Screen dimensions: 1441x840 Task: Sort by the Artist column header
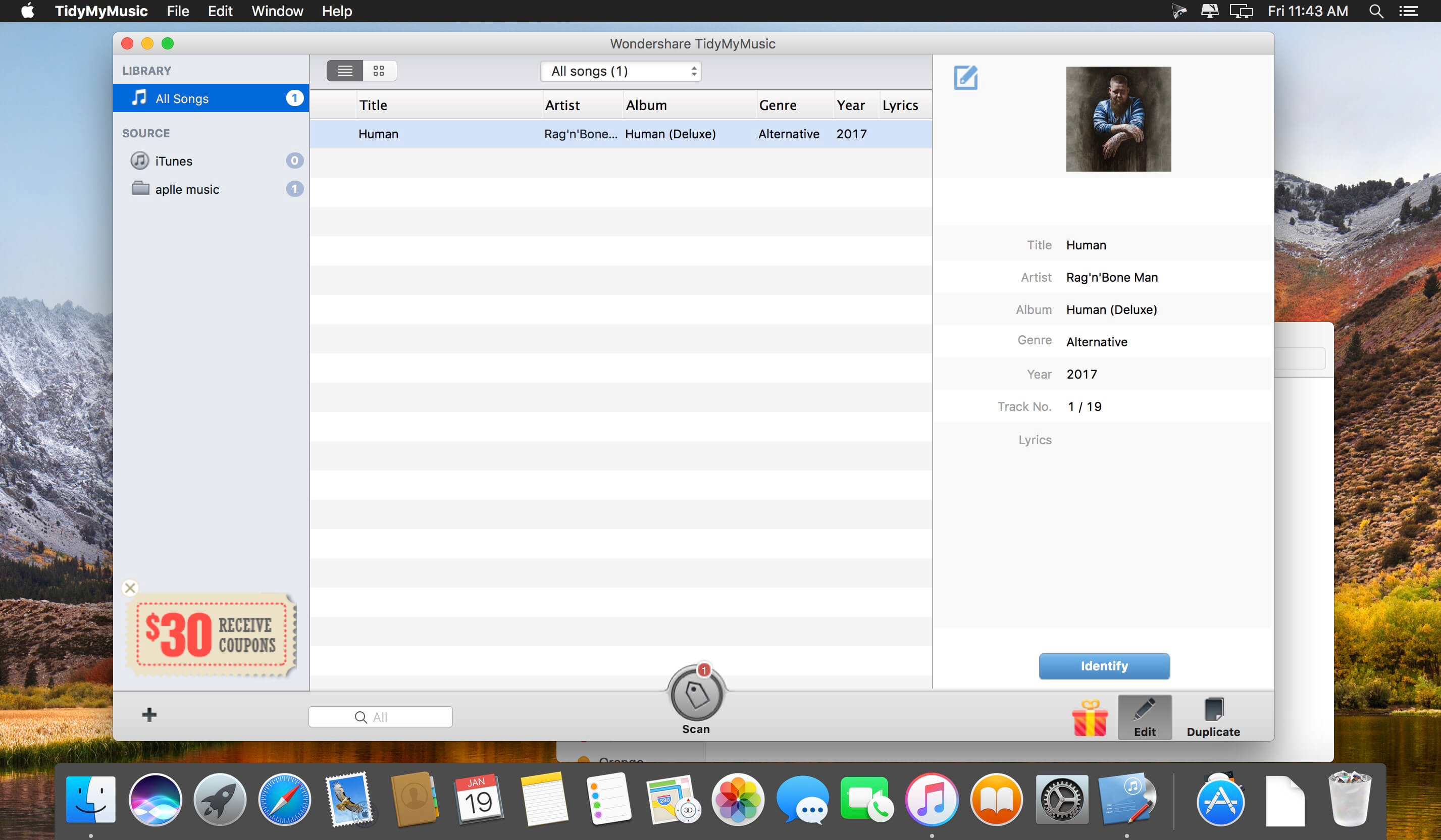click(x=562, y=105)
